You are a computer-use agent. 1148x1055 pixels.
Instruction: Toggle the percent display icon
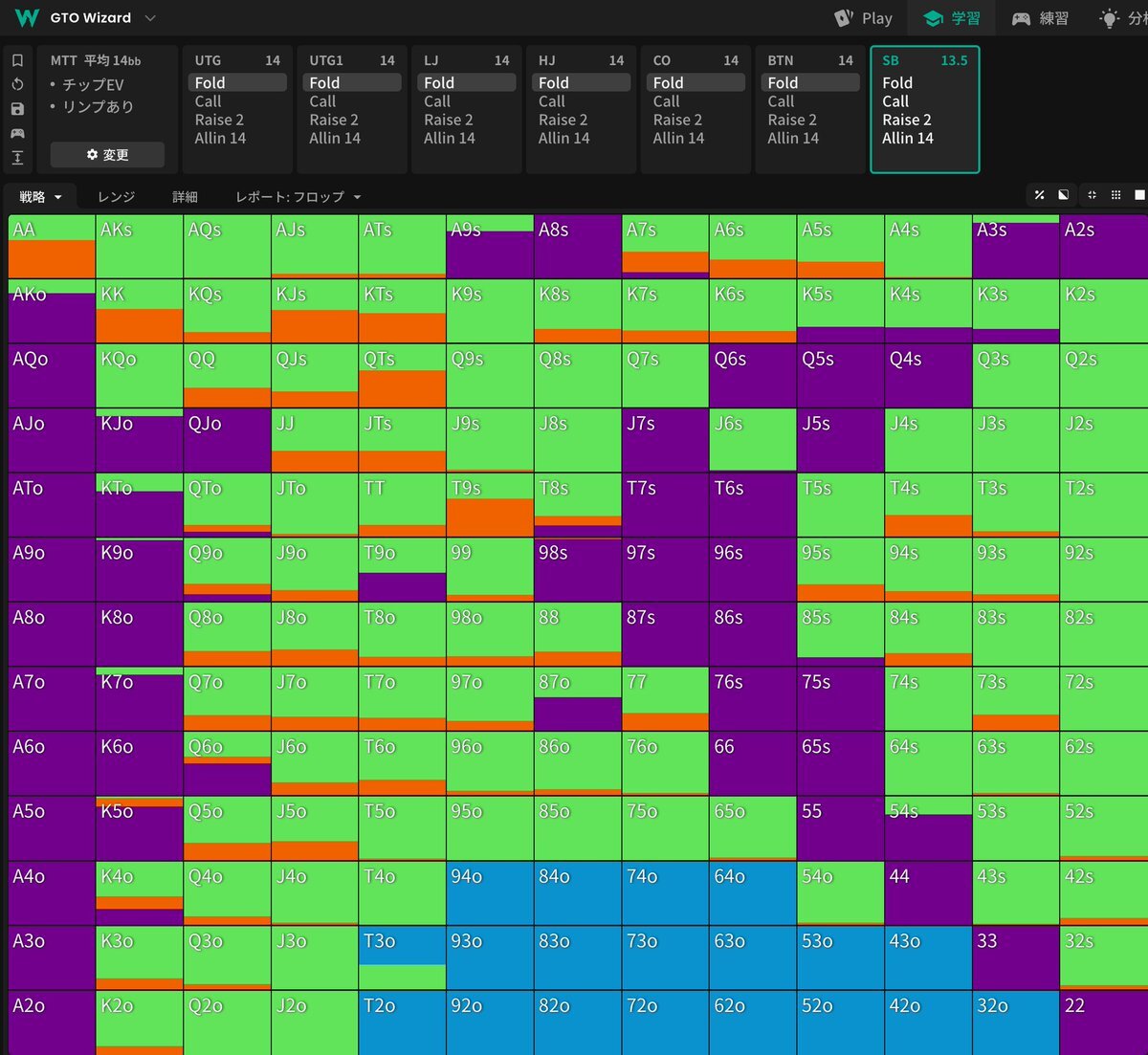1039,195
